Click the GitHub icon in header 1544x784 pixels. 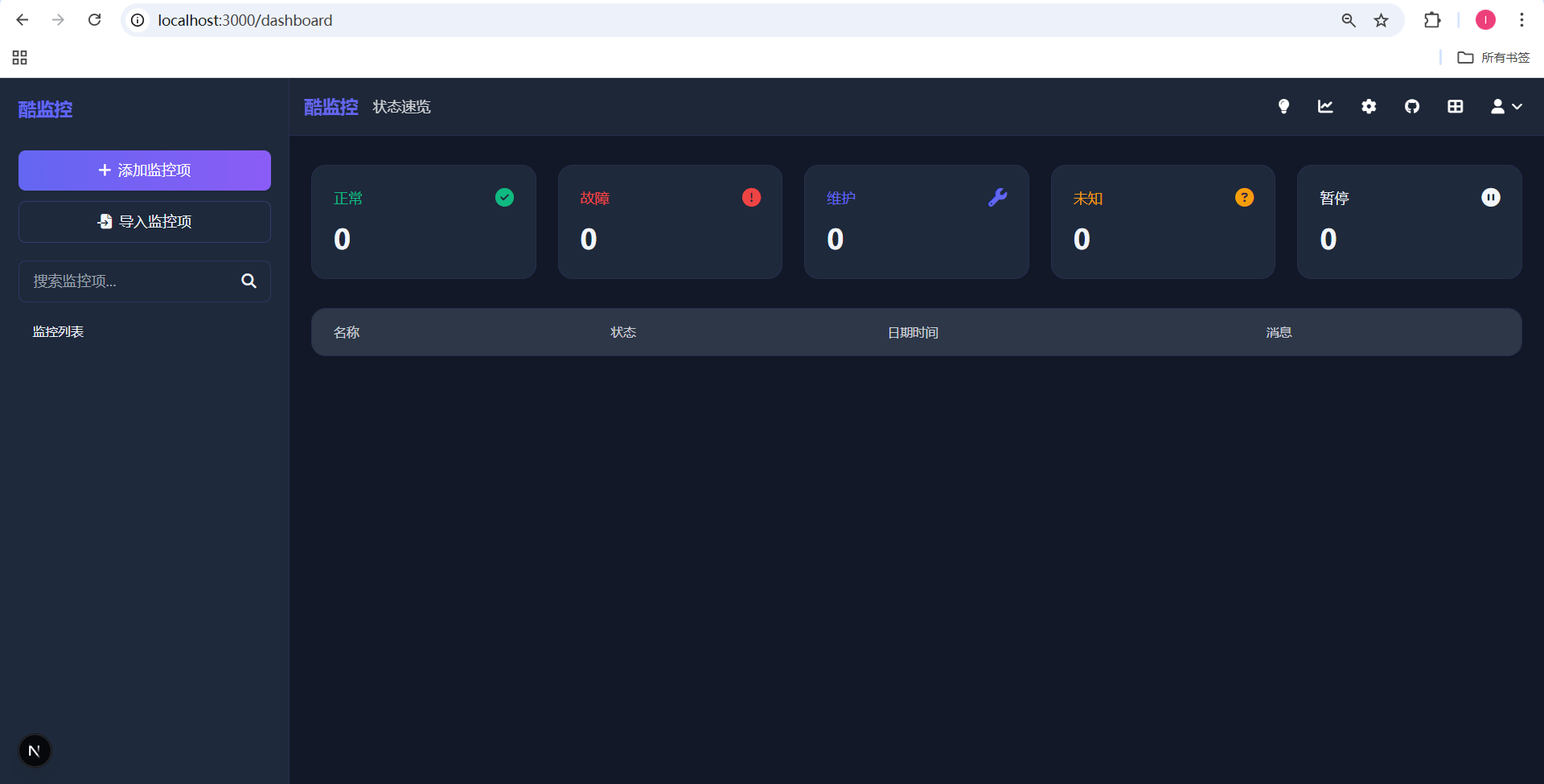pyautogui.click(x=1412, y=106)
